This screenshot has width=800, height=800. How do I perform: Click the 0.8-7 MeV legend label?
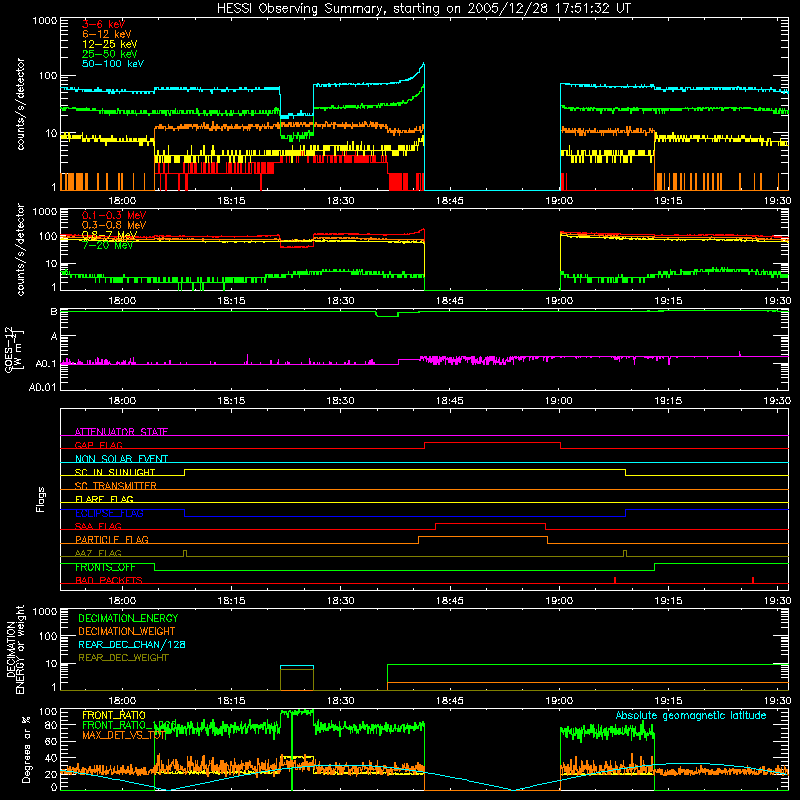(110, 235)
